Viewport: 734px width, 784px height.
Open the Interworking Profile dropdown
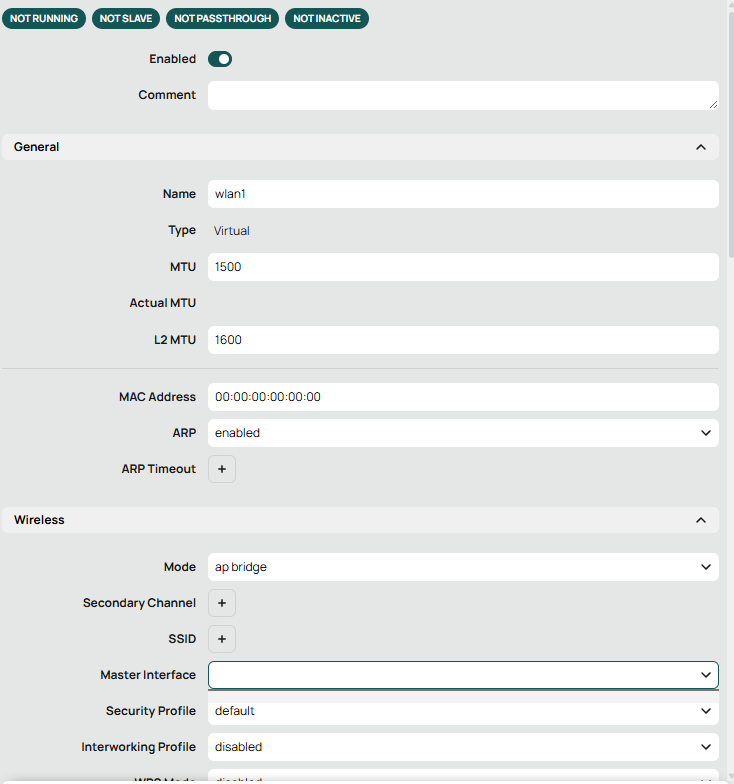tap(463, 747)
